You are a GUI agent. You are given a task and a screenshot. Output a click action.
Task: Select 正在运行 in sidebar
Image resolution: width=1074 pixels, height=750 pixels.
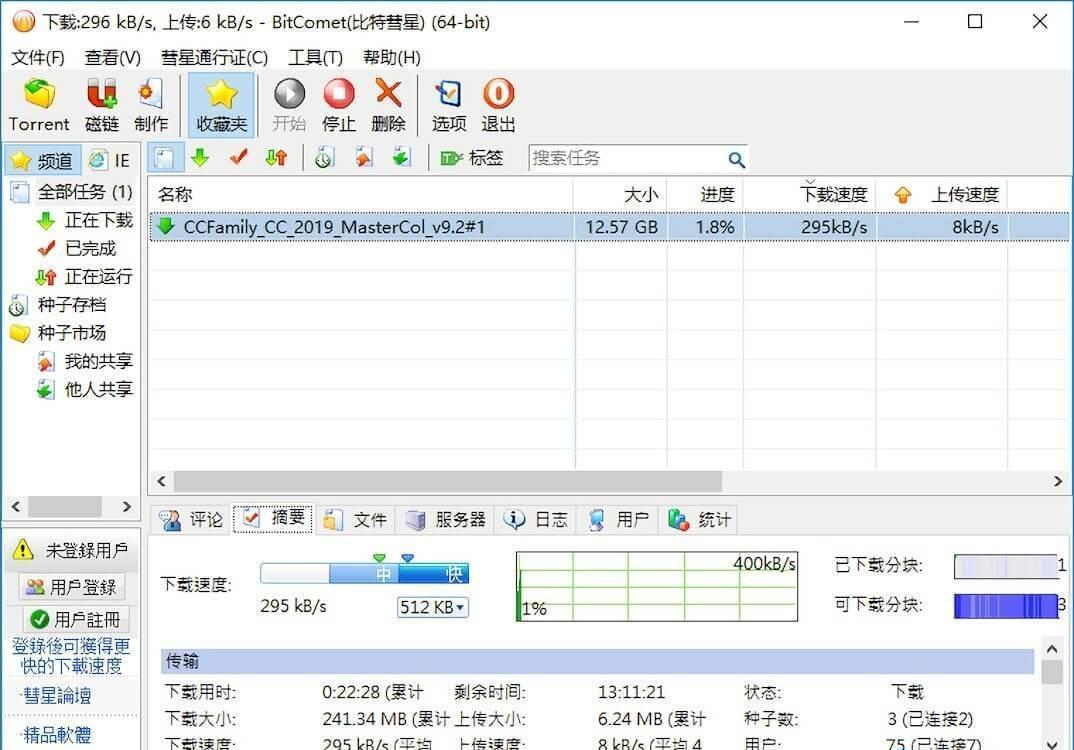[x=84, y=277]
